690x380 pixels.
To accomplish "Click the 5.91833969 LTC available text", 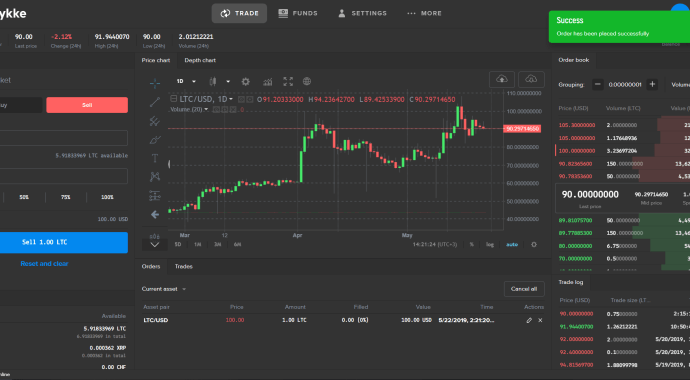I will point(92,156).
